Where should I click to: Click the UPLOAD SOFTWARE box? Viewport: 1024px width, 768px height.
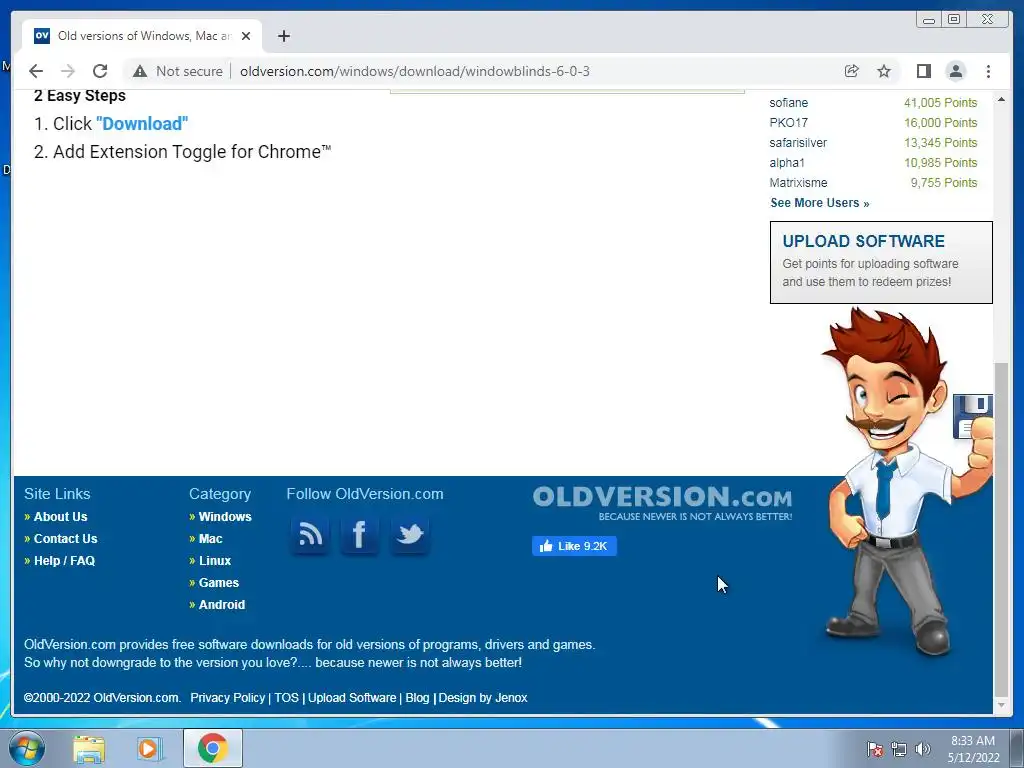click(881, 263)
